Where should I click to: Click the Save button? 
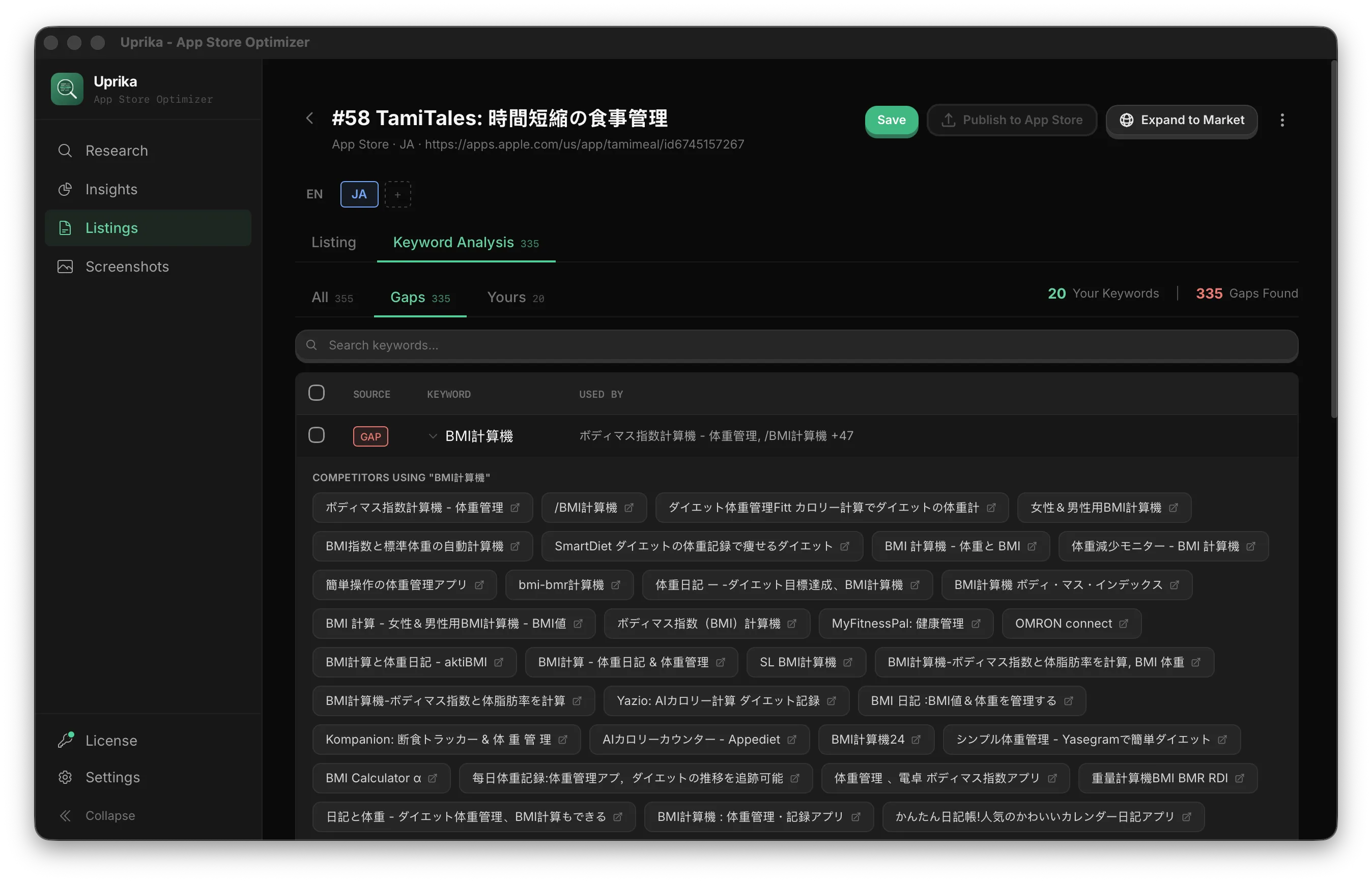click(x=891, y=121)
